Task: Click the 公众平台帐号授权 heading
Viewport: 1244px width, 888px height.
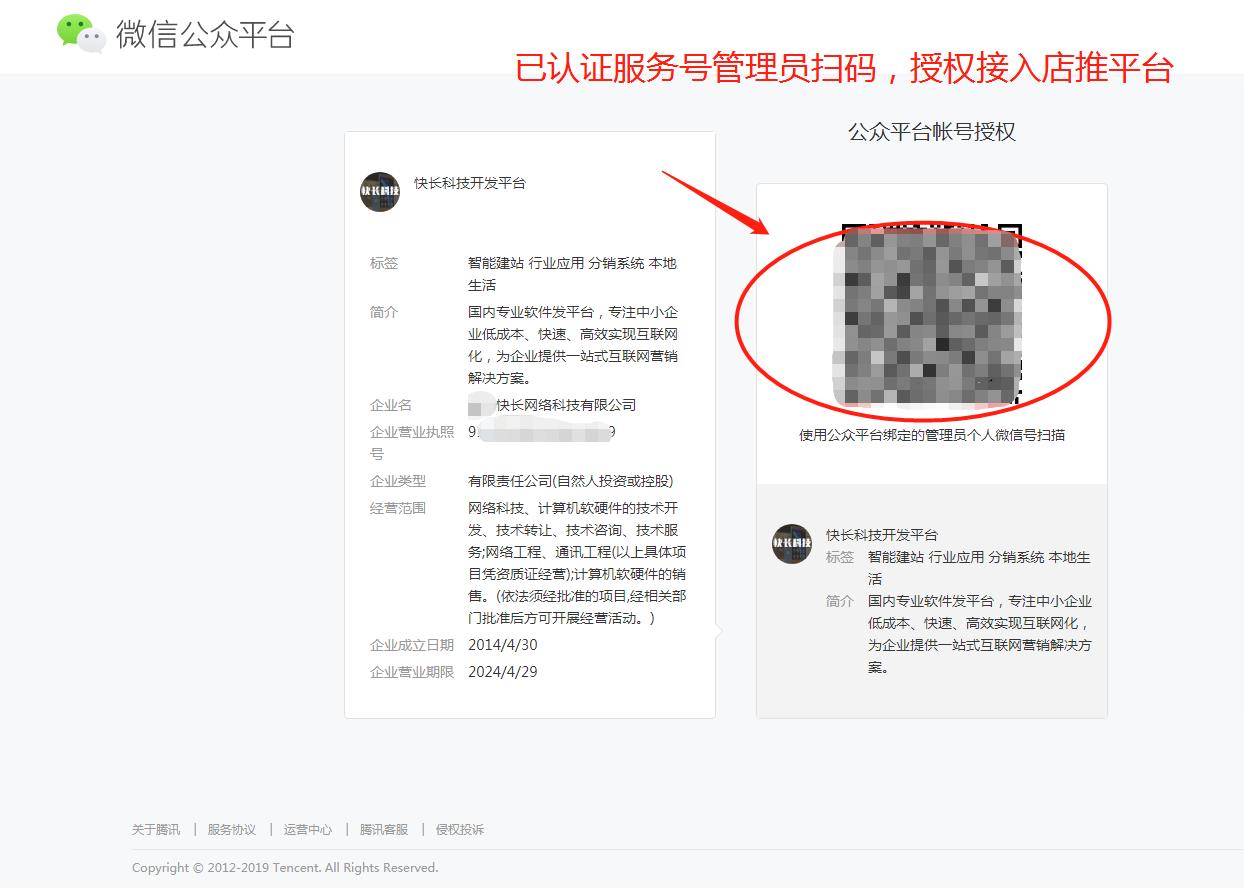Action: pyautogui.click(x=932, y=132)
